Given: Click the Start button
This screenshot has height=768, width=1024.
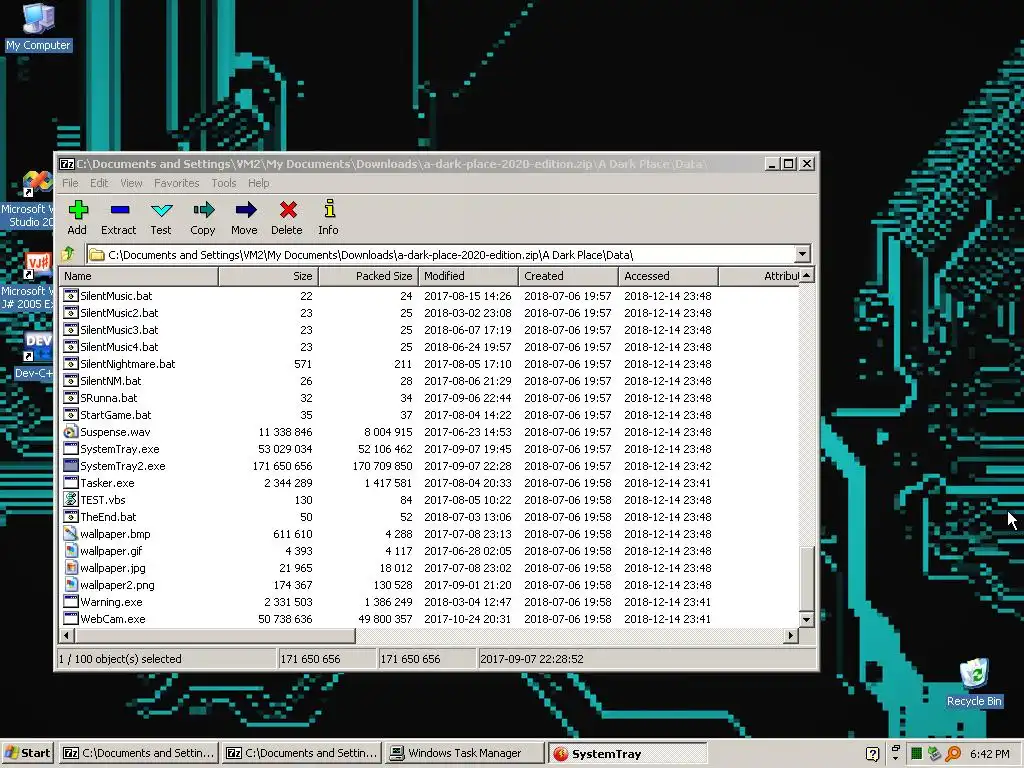Looking at the screenshot, I should pos(27,753).
